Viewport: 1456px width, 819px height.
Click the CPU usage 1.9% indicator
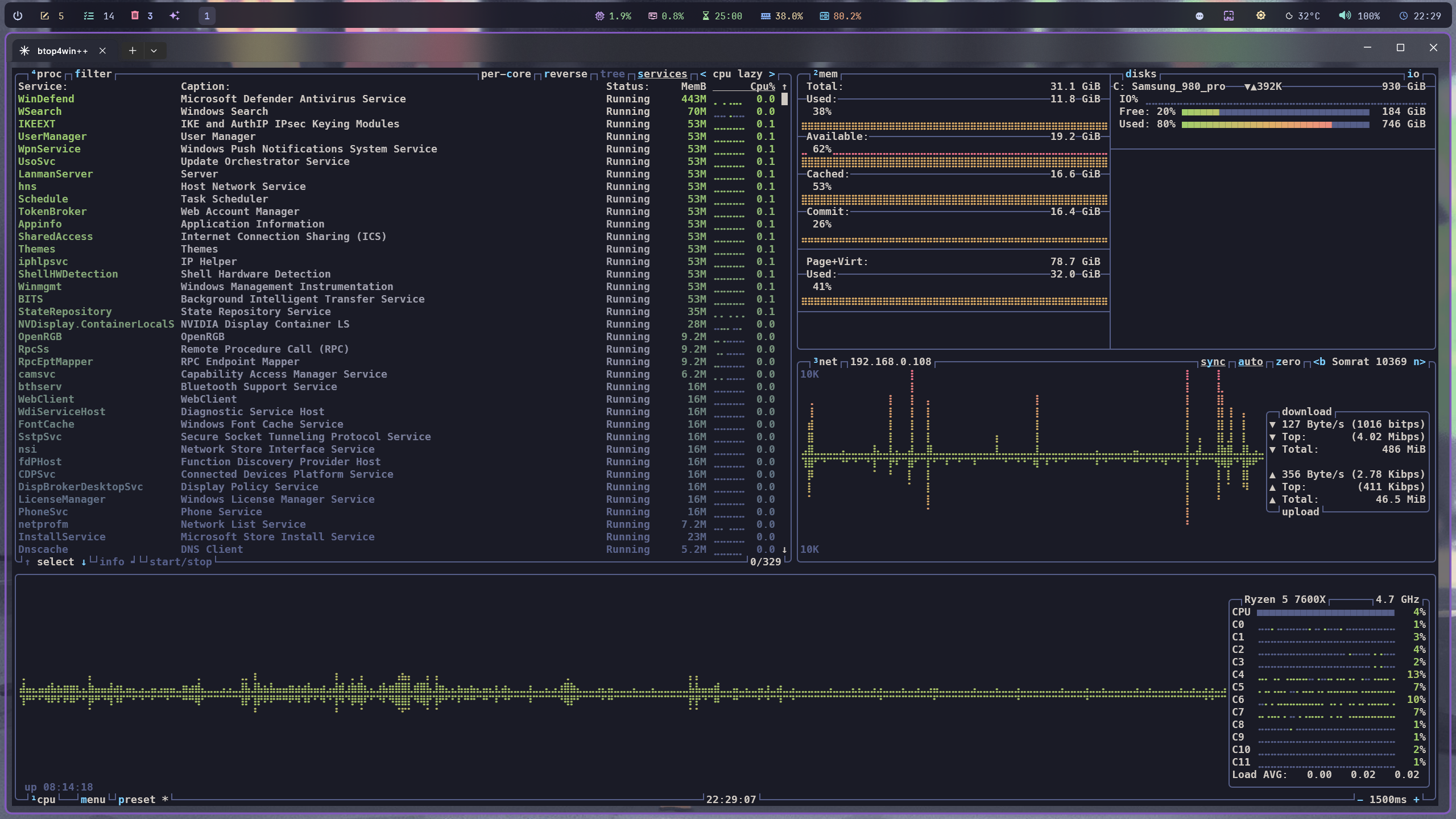pos(613,16)
